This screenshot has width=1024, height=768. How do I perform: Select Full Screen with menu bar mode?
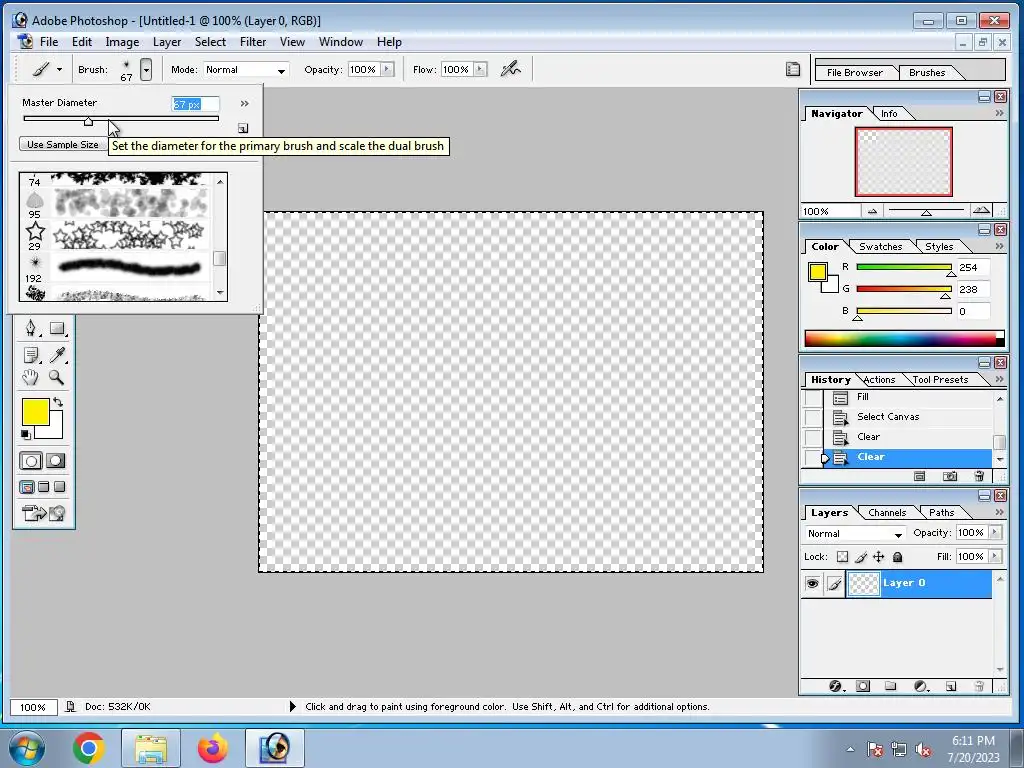pyautogui.click(x=43, y=487)
